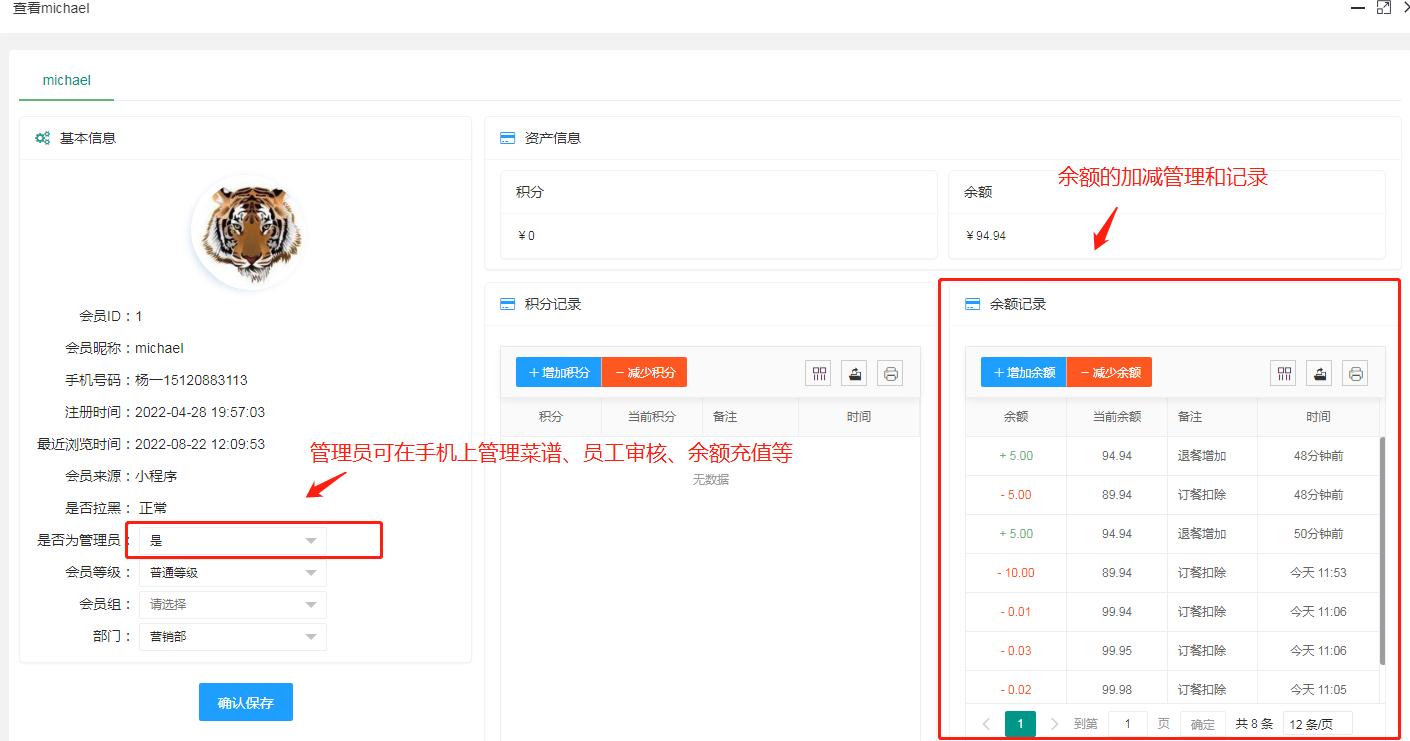Viewport: 1410px width, 741px height.
Task: Open the 12条/页 page size selector
Action: click(x=1317, y=724)
